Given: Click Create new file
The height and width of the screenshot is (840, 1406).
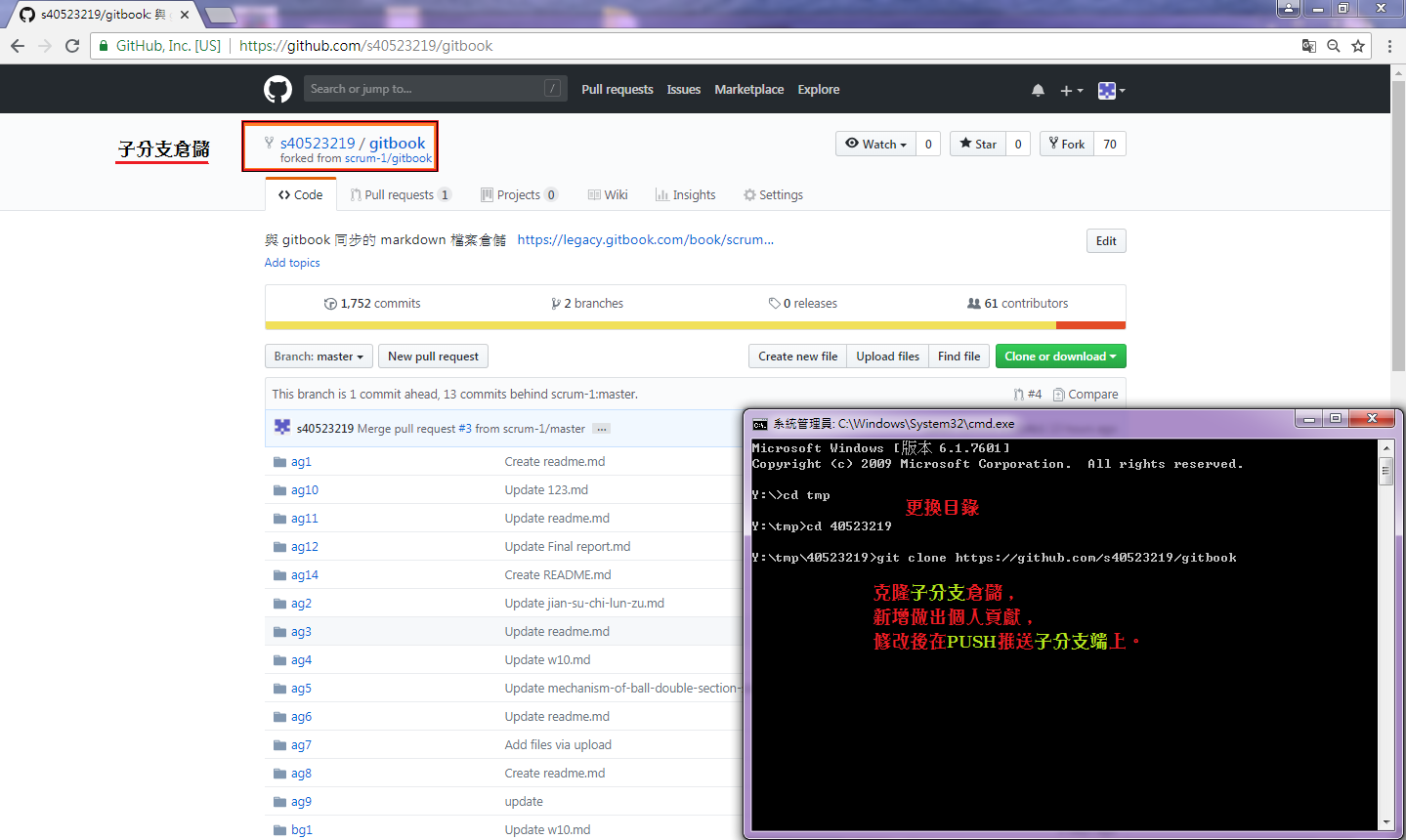Looking at the screenshot, I should pos(797,357).
